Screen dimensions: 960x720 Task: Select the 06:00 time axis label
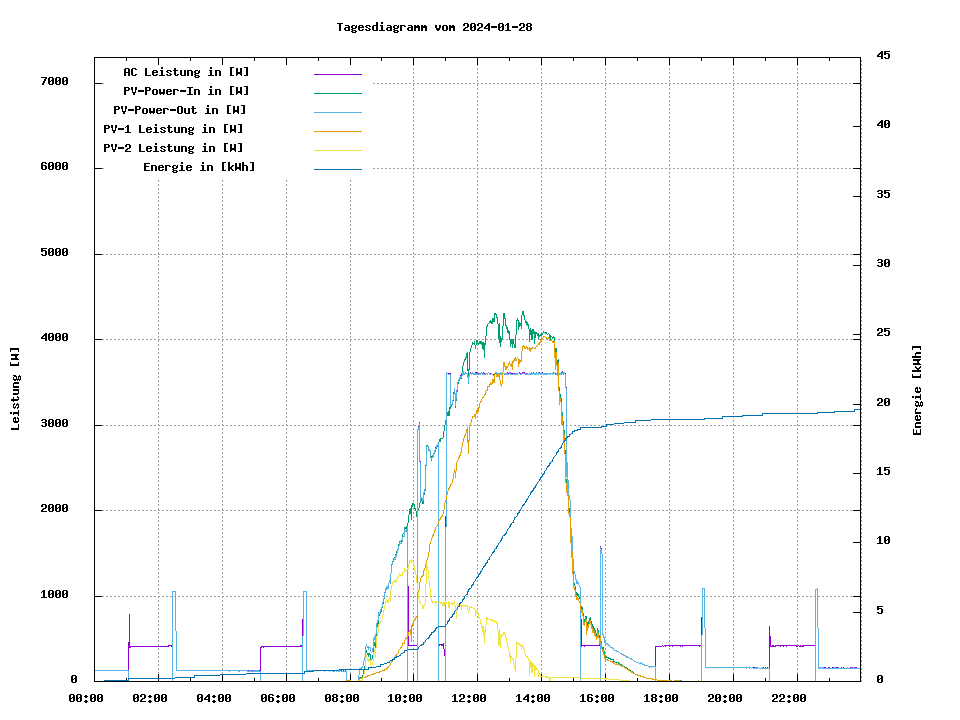point(277,698)
